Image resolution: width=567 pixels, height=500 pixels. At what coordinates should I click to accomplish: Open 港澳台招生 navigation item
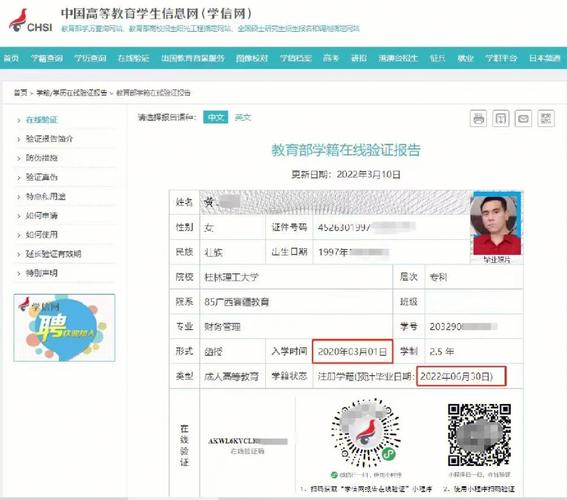point(398,58)
